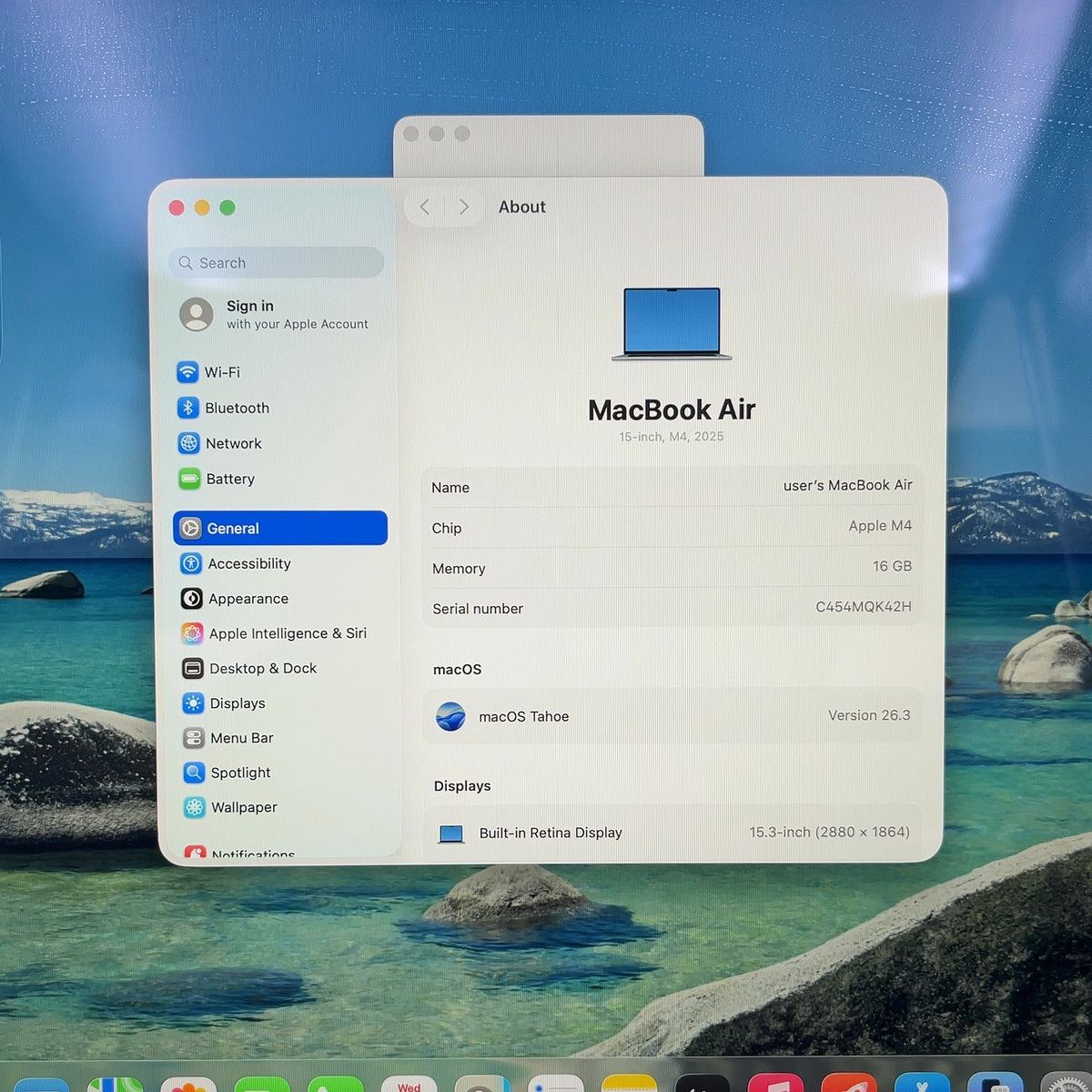Viewport: 1092px width, 1092px height.
Task: Focus the Search field in the sidebar
Action: [x=277, y=263]
